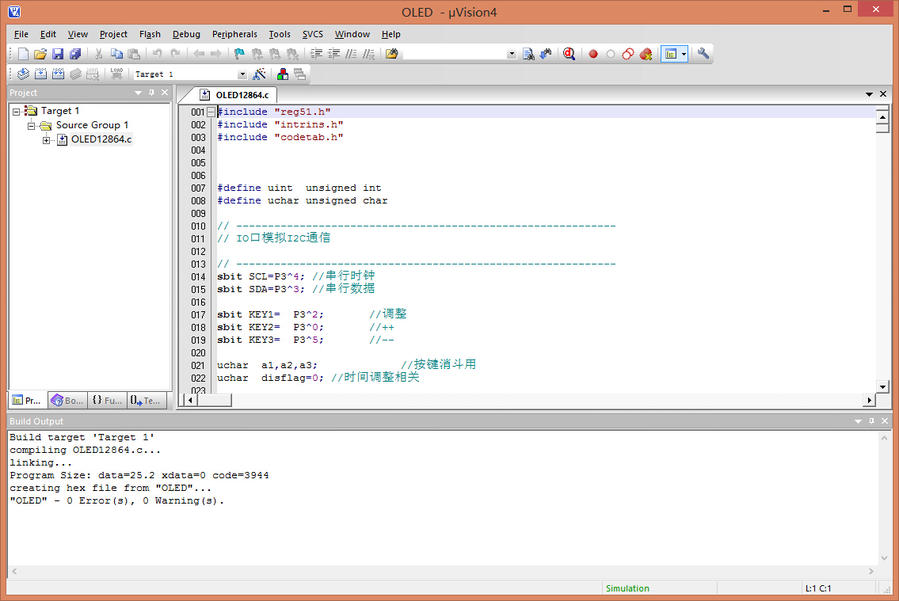Collapse the Target 1 tree node
The image size is (899, 601).
click(16, 111)
